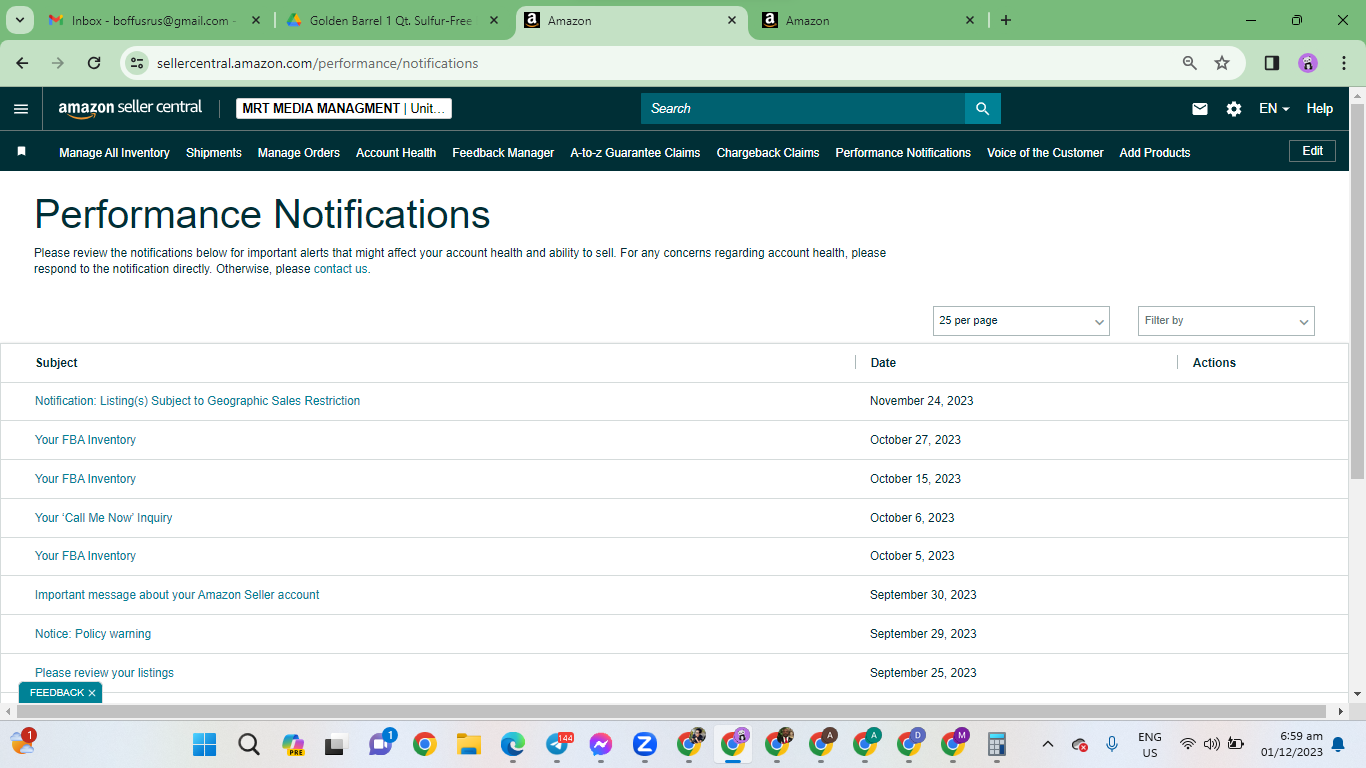Close the Gmail Inbox tab
The height and width of the screenshot is (768, 1366).
(258, 20)
